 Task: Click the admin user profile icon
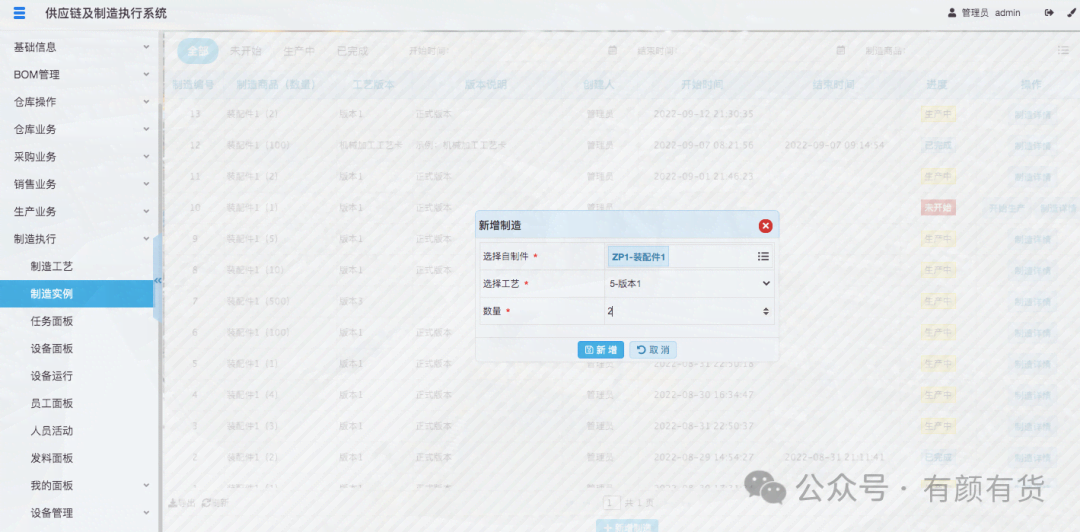tap(952, 13)
